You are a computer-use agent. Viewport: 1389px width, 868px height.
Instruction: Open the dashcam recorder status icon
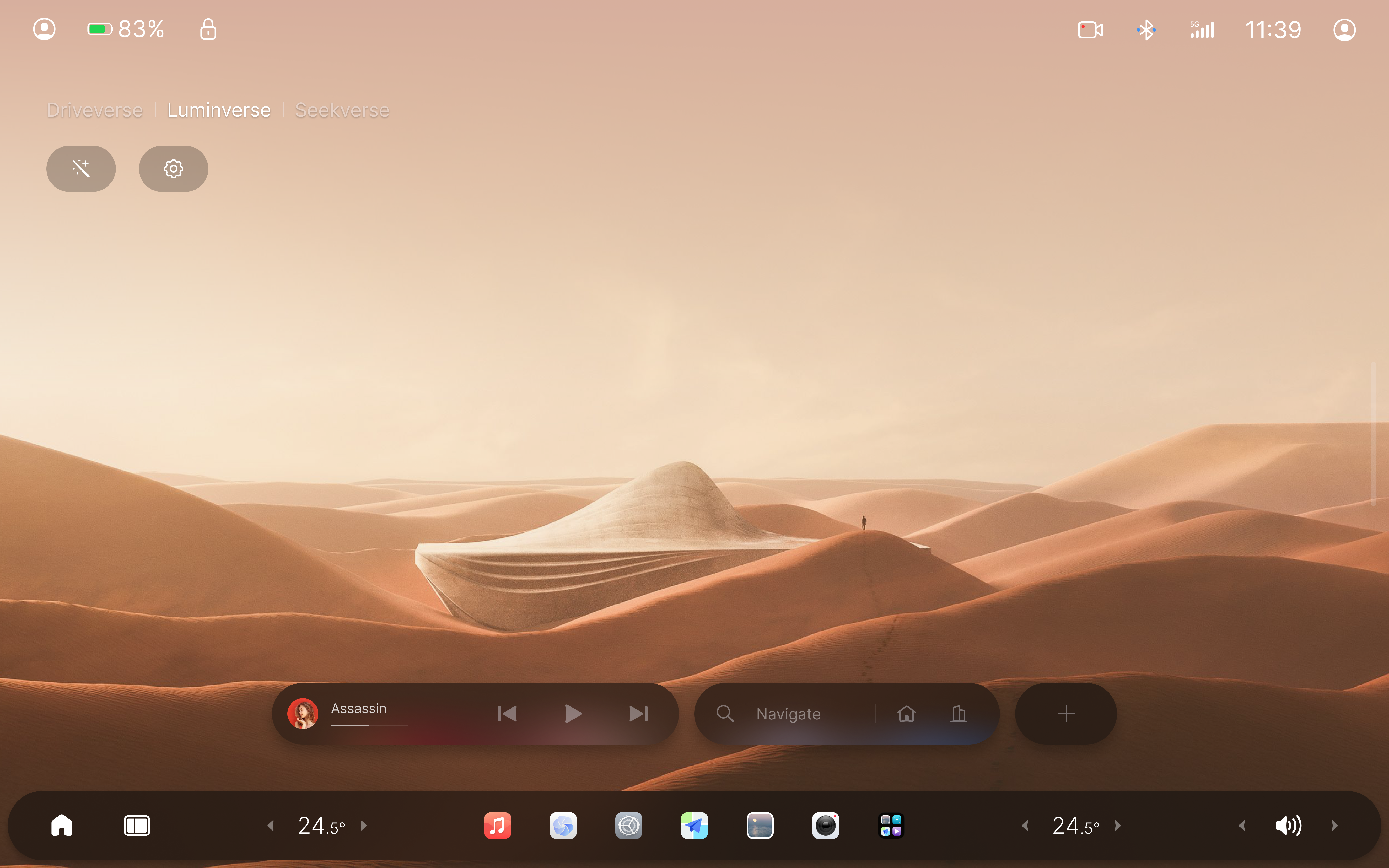(1090, 30)
